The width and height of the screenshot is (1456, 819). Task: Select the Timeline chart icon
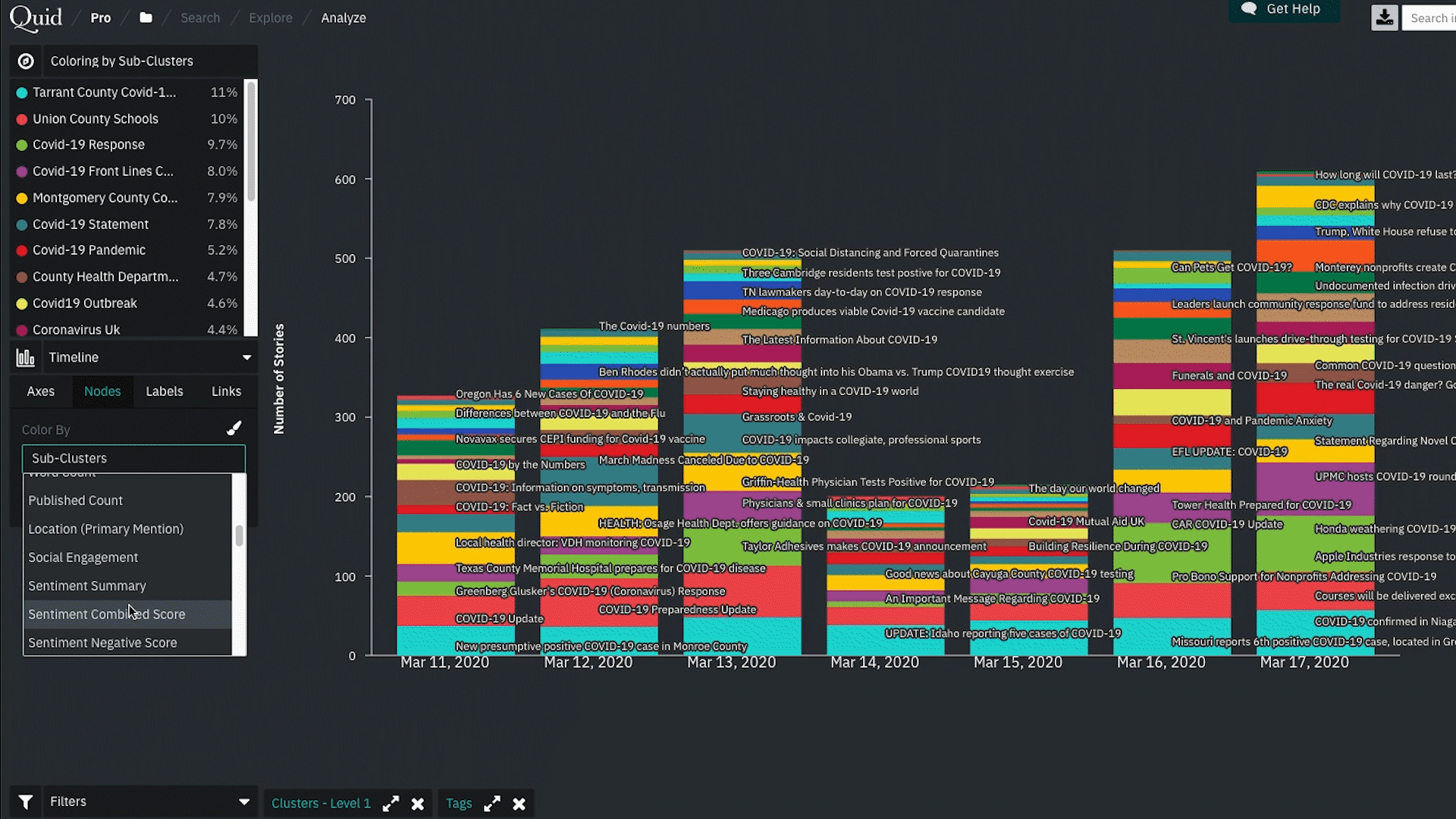(x=26, y=357)
